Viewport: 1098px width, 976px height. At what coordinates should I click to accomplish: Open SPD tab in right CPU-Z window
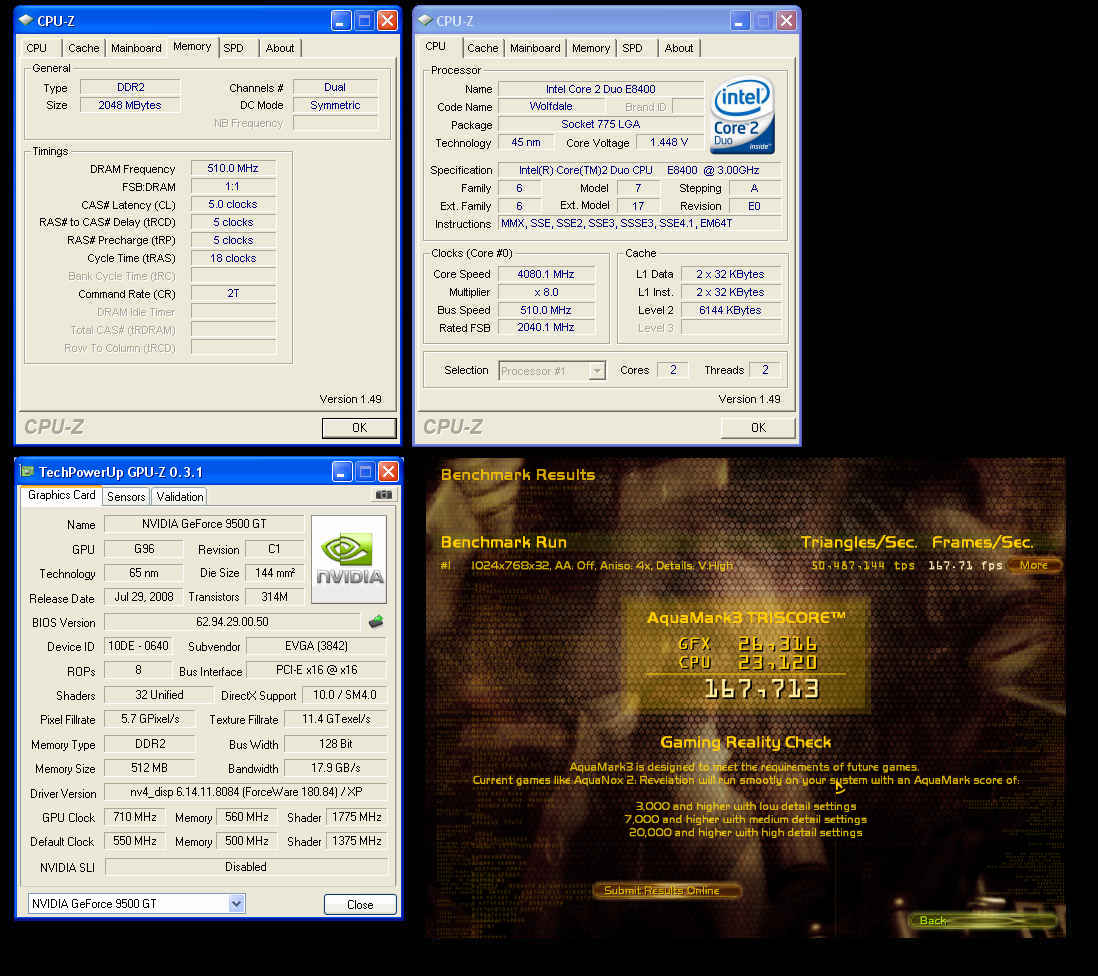[632, 48]
